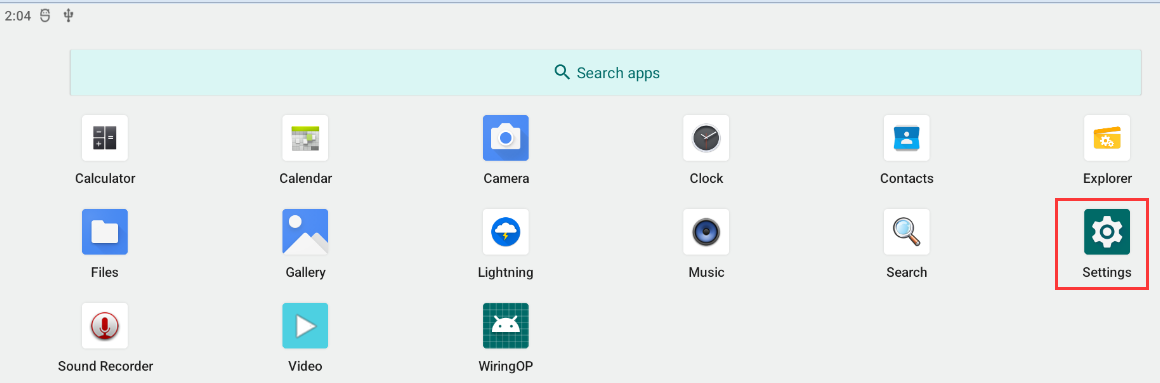Open the Search app magnifier icon
Viewport: 1160px width, 383px height.
[906, 232]
